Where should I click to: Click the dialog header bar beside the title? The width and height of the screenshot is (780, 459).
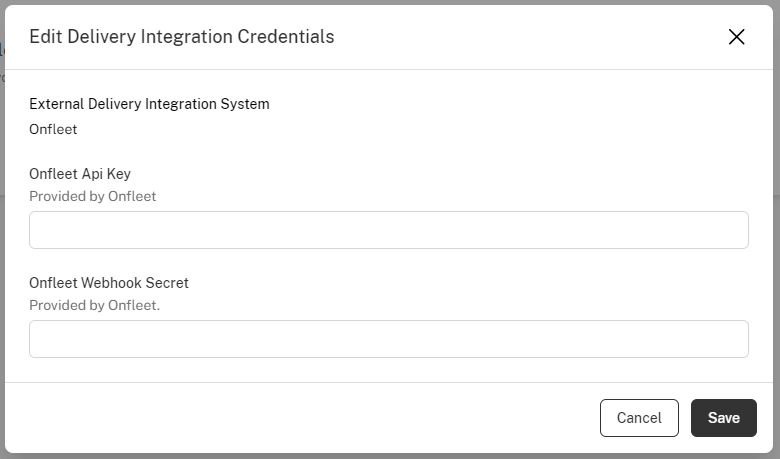click(x=520, y=37)
